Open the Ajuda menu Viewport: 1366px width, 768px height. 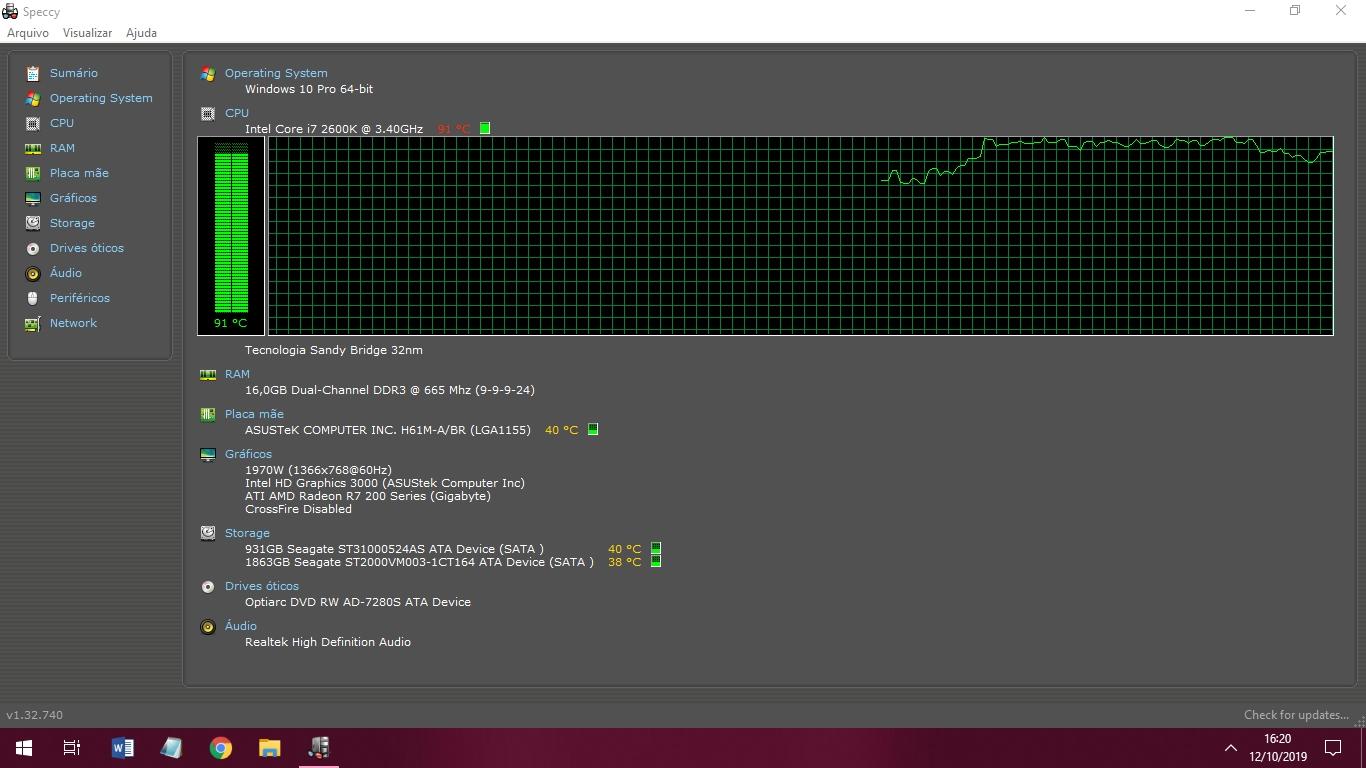141,33
